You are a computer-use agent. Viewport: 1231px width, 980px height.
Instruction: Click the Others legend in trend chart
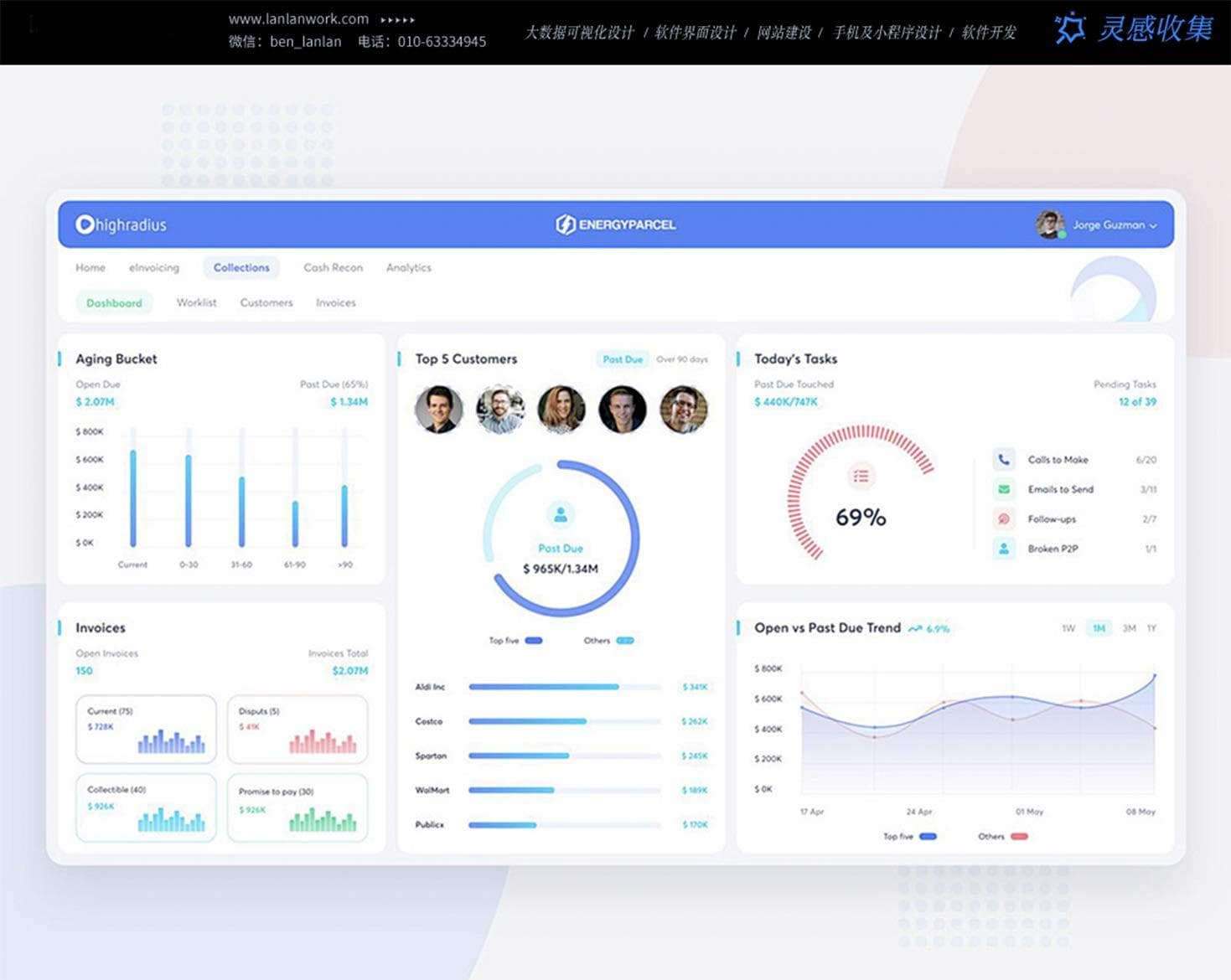coord(1003,837)
